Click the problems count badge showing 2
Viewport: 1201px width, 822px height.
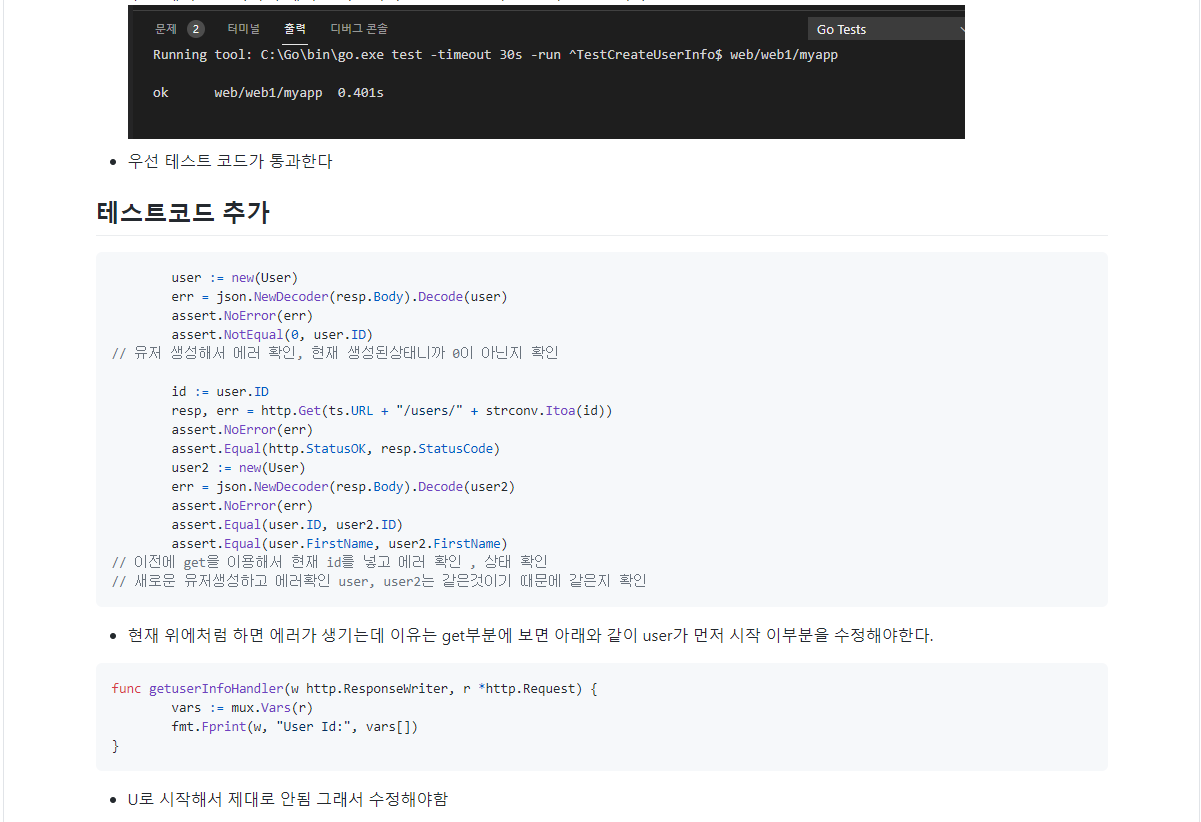[x=196, y=29]
